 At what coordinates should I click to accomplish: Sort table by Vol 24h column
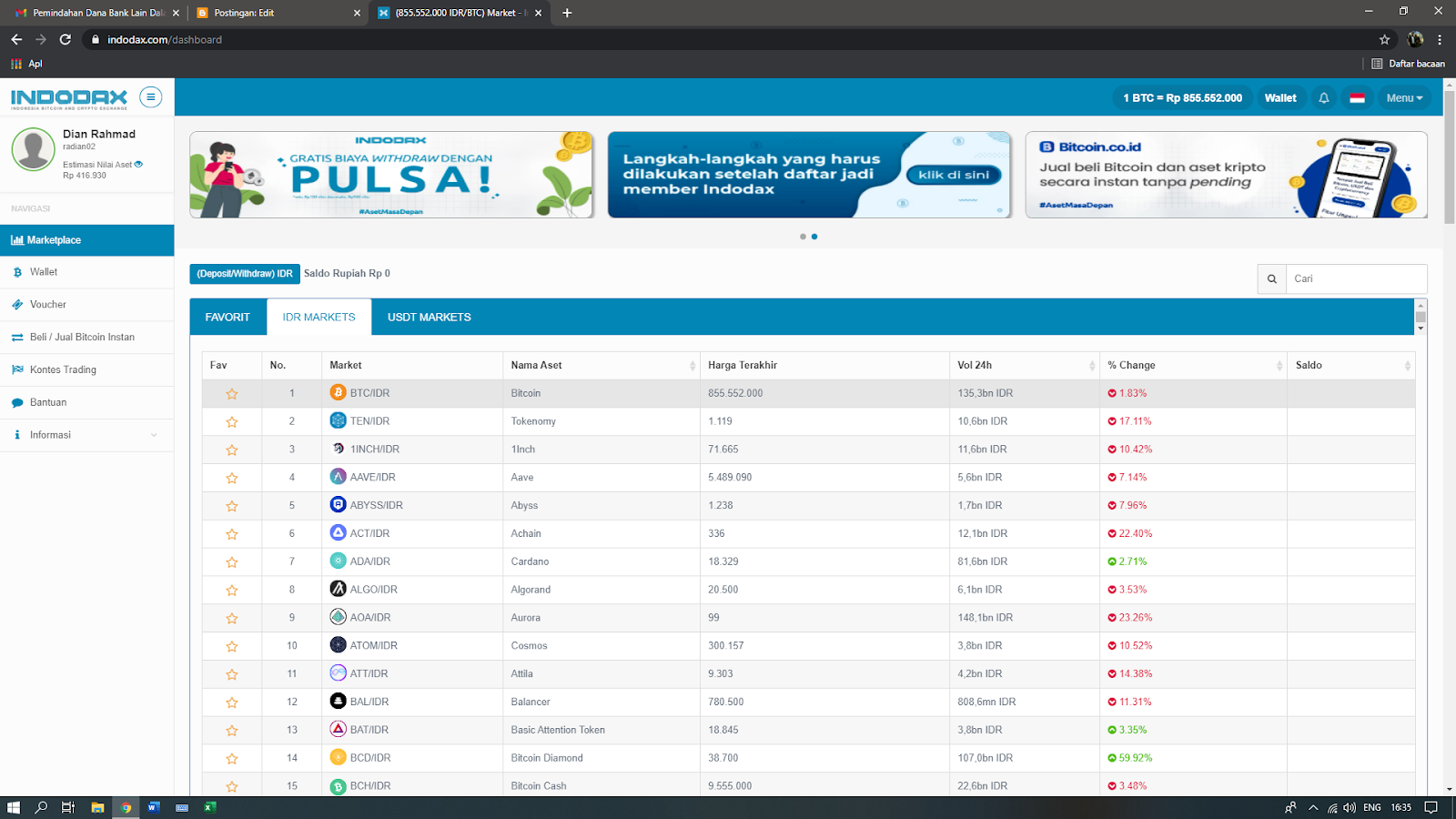click(1025, 365)
